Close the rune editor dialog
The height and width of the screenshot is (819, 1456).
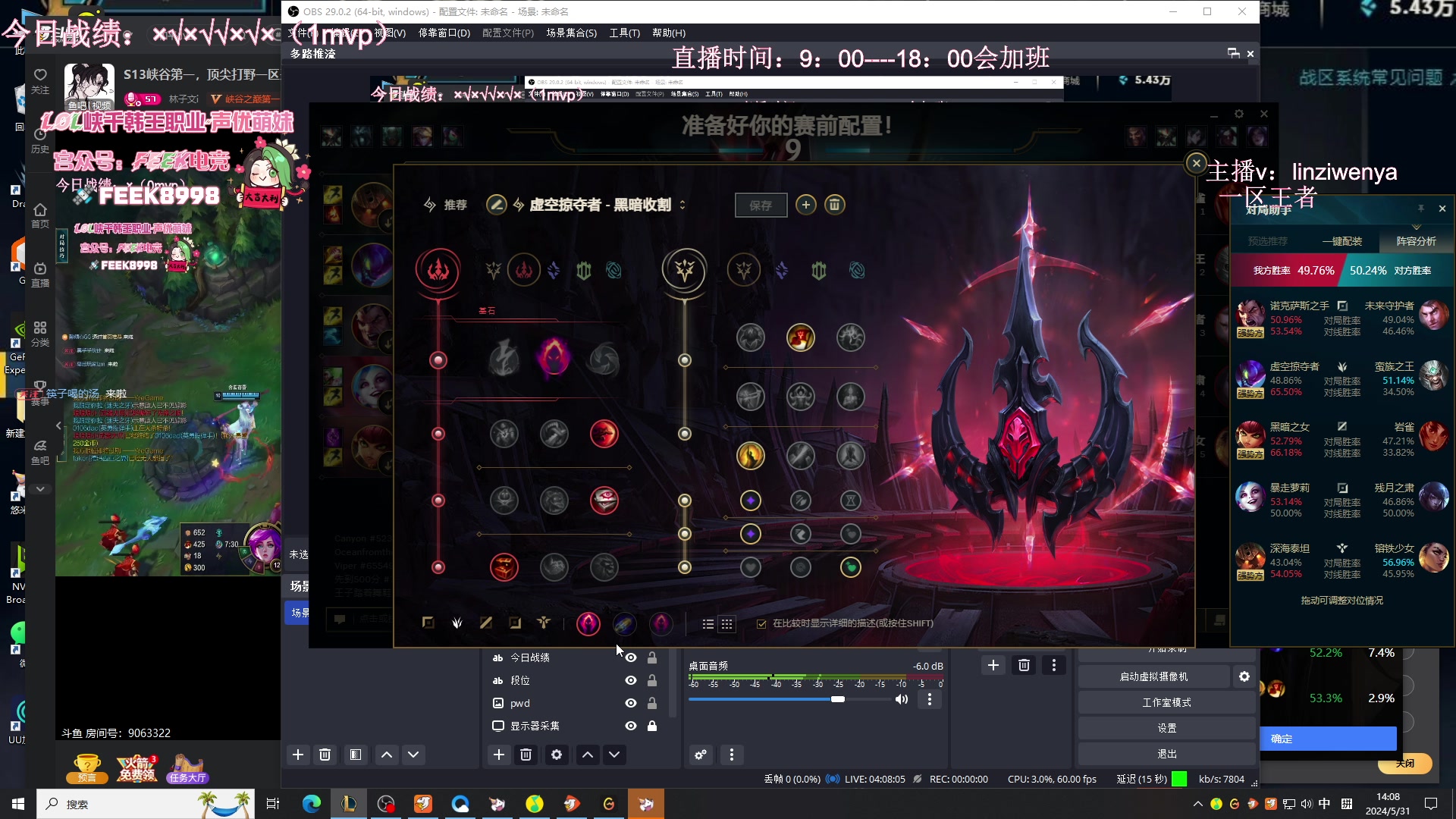(x=1197, y=162)
